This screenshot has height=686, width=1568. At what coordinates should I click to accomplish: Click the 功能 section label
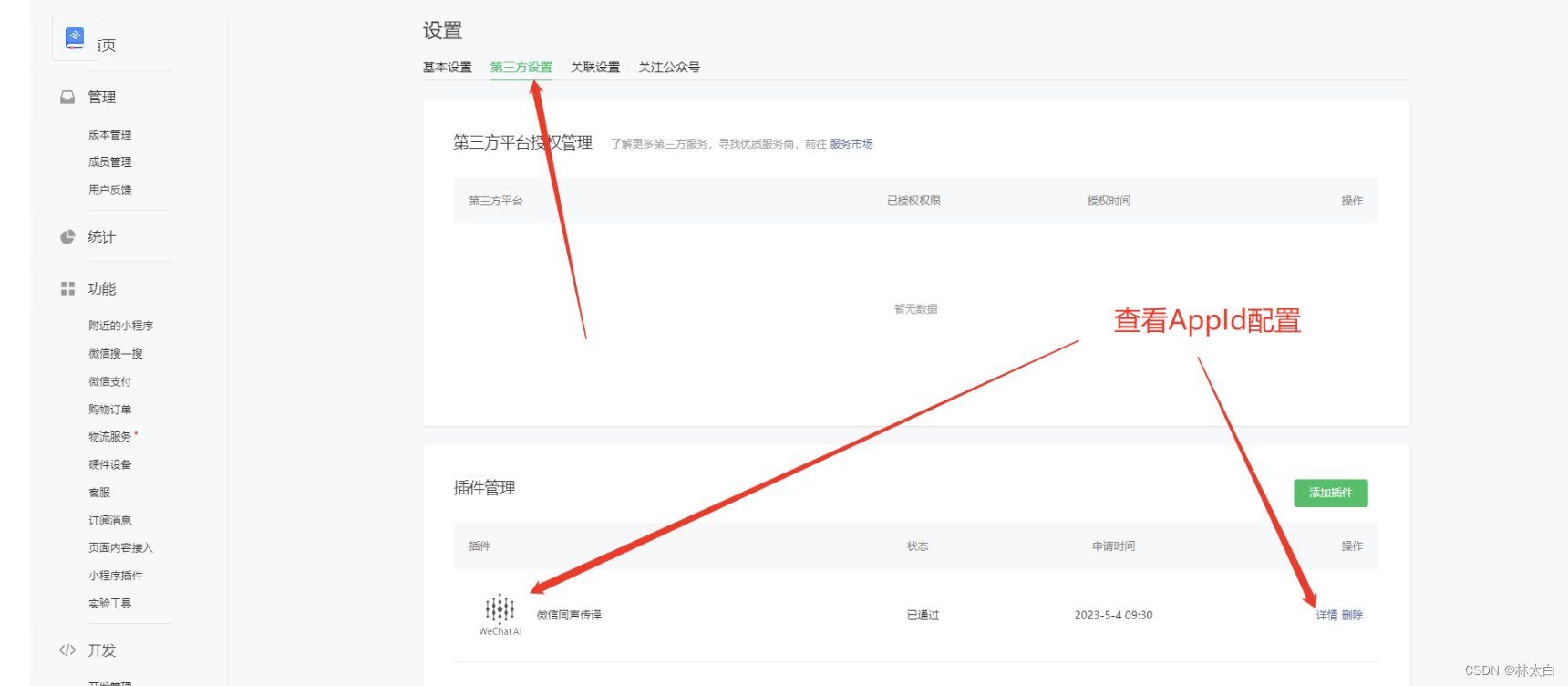tap(102, 289)
